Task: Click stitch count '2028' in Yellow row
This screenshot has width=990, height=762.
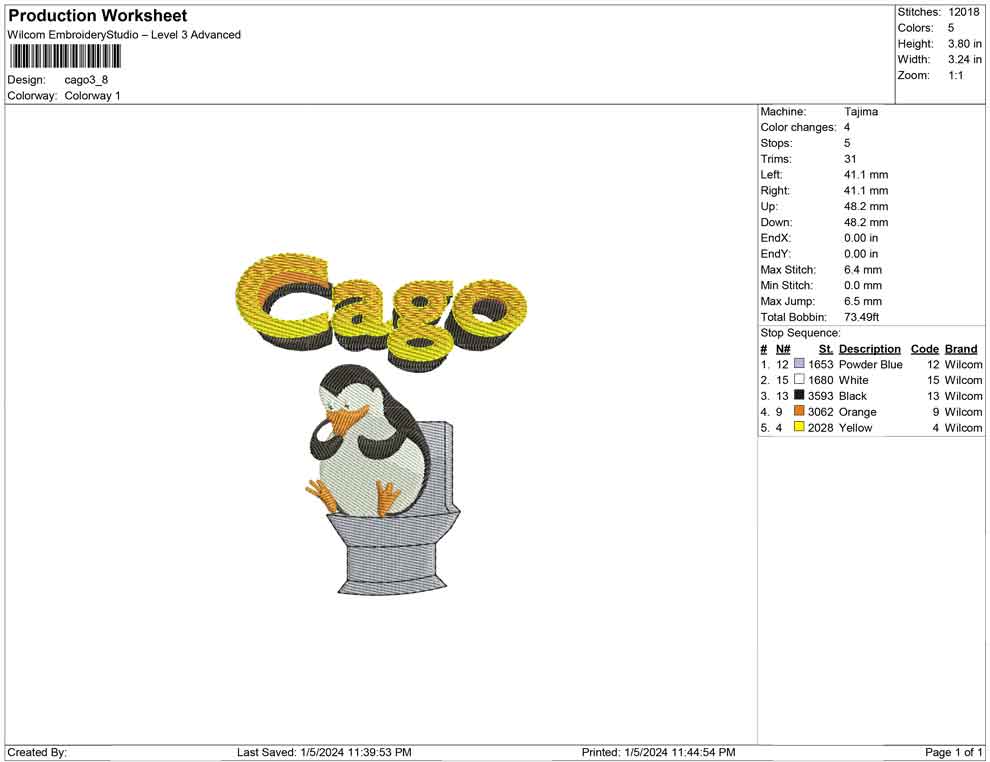Action: tap(820, 427)
